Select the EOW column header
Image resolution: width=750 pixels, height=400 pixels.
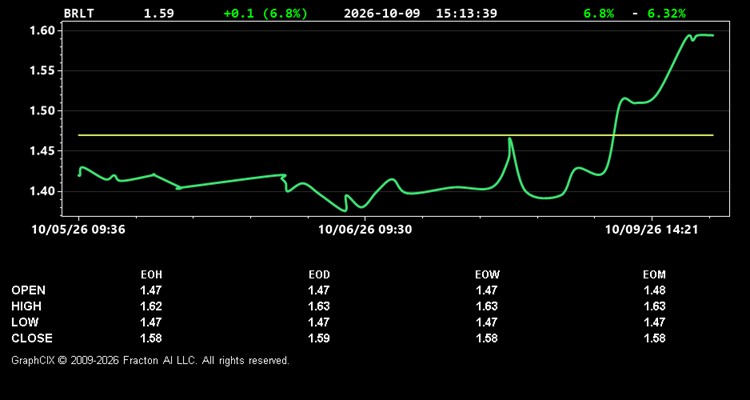pyautogui.click(x=487, y=275)
